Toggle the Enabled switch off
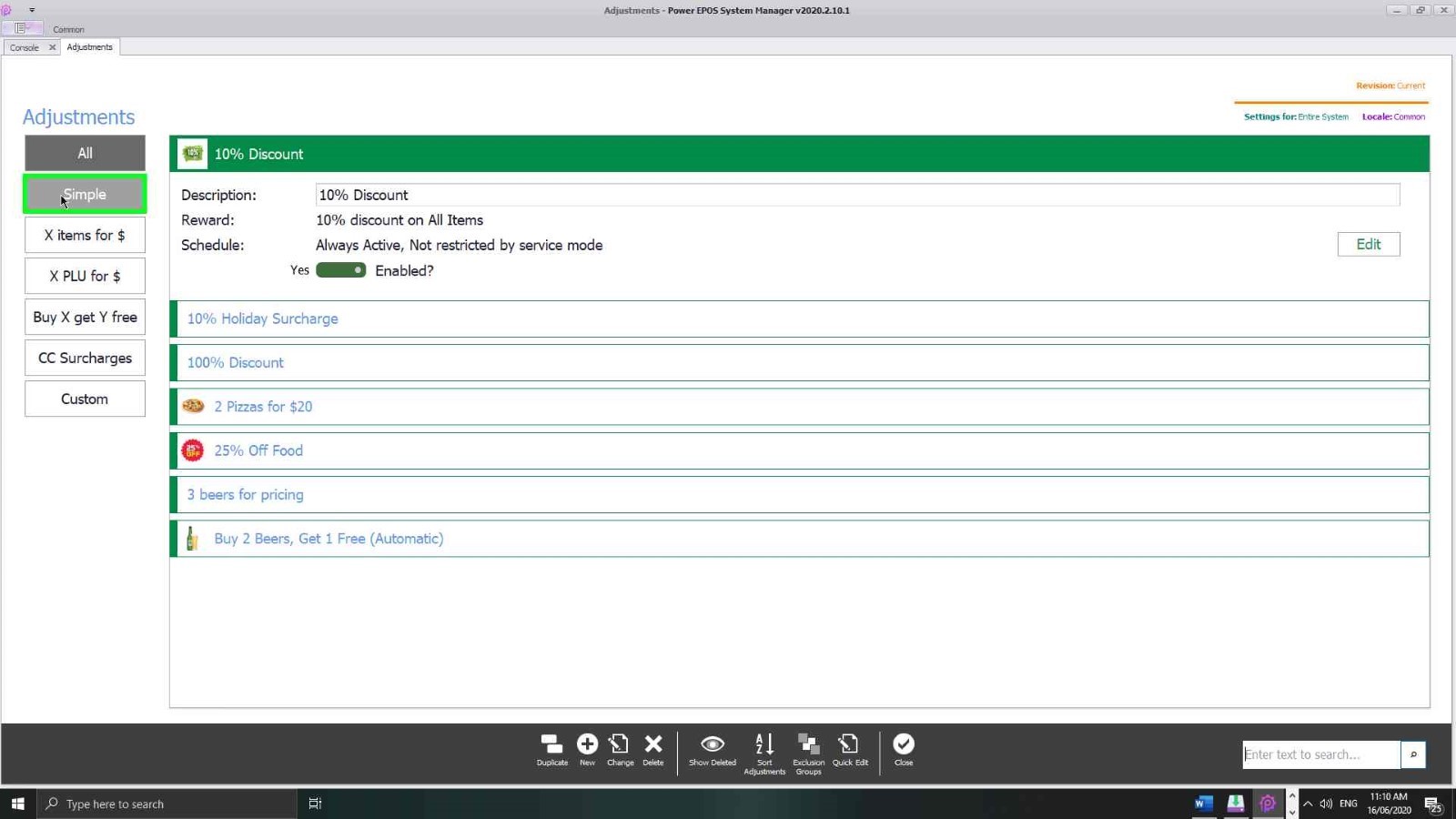 [x=341, y=270]
